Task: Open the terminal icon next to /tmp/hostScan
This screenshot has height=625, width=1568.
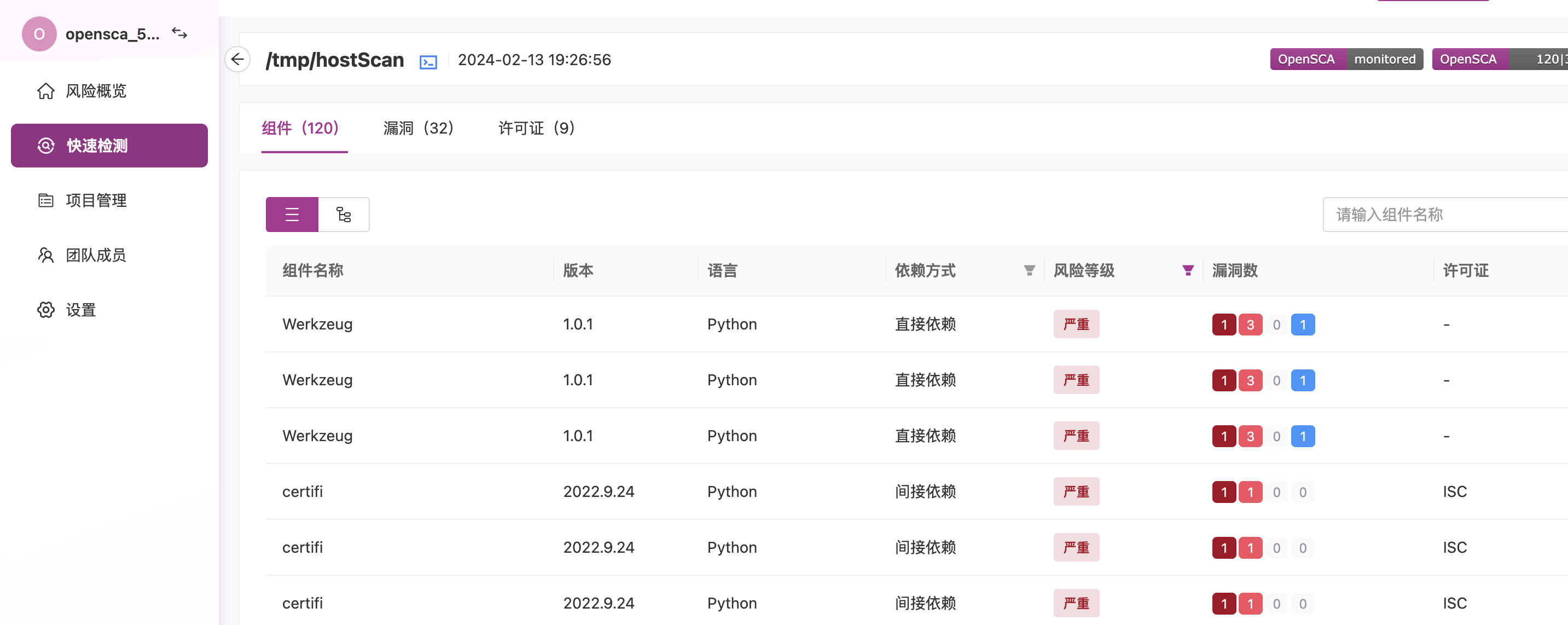Action: click(x=428, y=61)
